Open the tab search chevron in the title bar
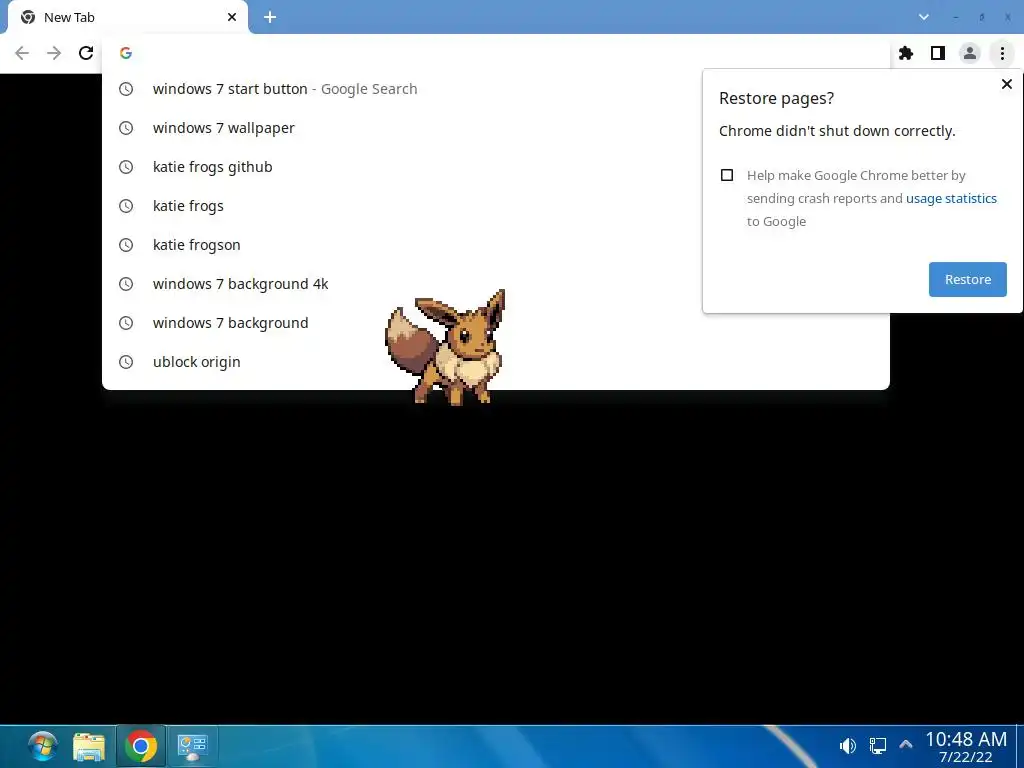The width and height of the screenshot is (1024, 768). coord(923,17)
